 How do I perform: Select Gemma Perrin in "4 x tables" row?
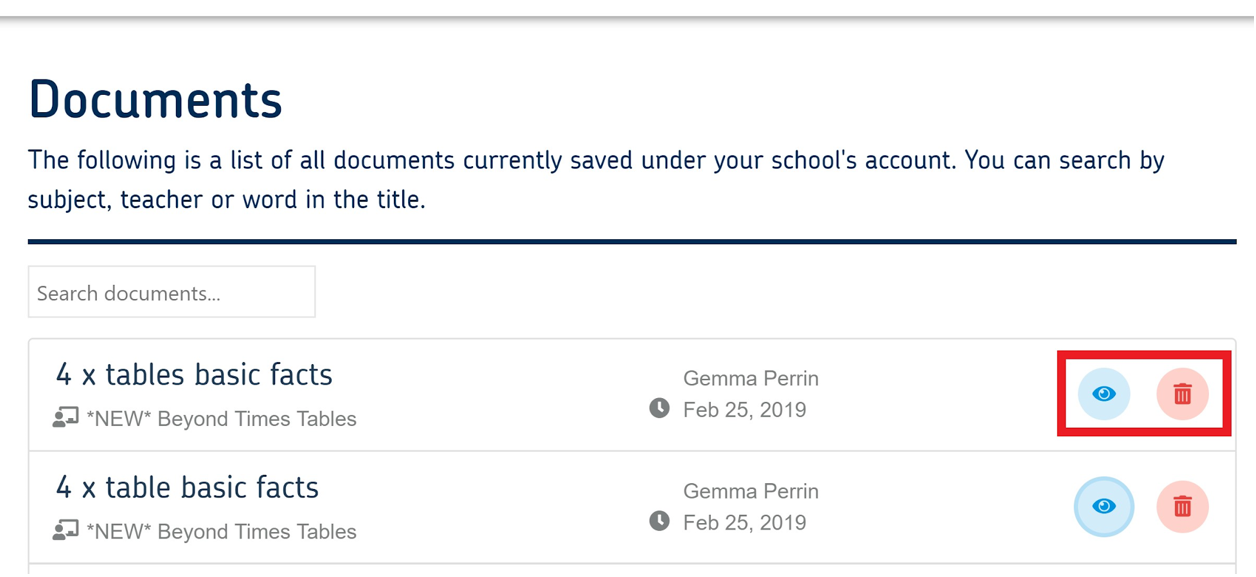(x=750, y=379)
